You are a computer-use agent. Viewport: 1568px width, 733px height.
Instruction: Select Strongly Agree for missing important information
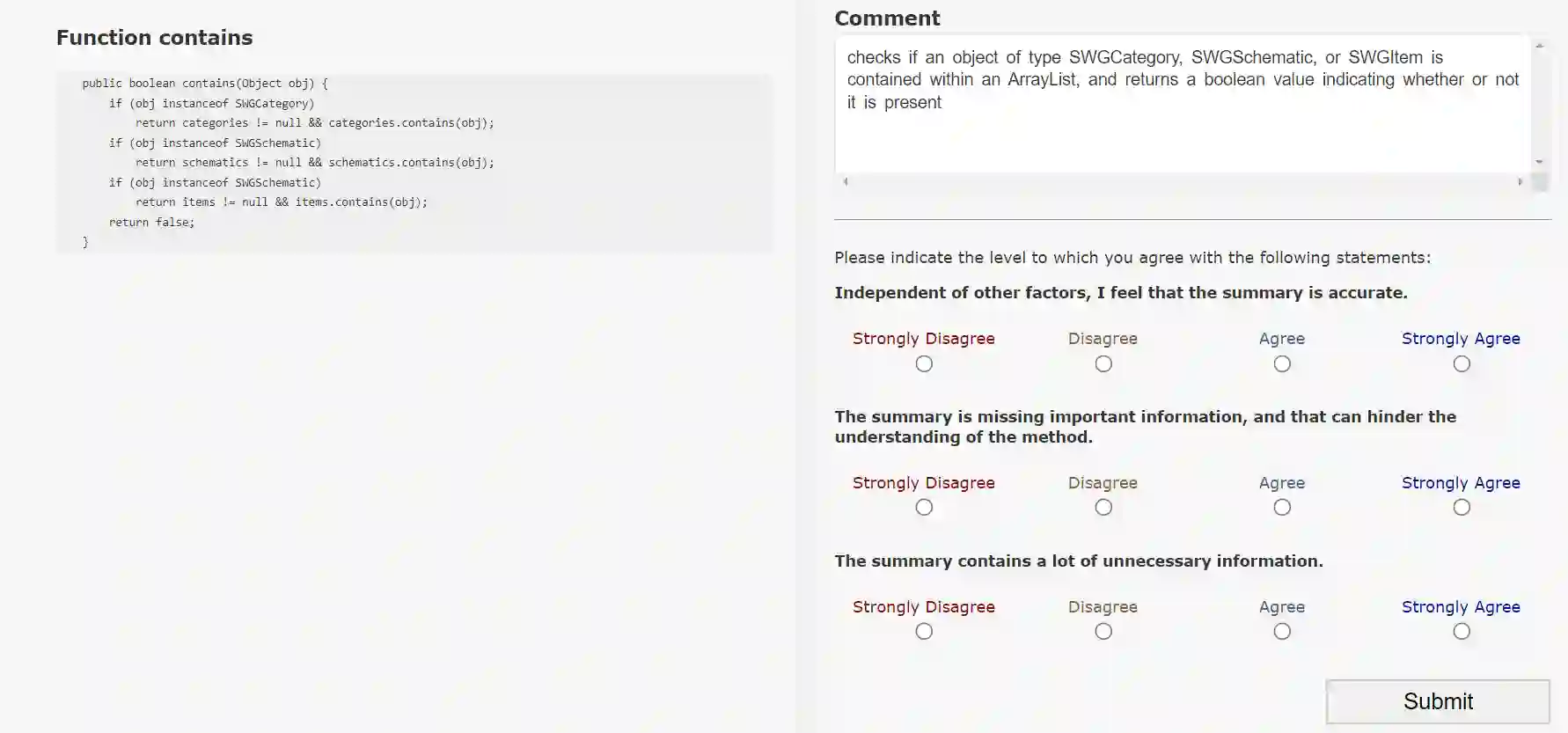click(1462, 508)
